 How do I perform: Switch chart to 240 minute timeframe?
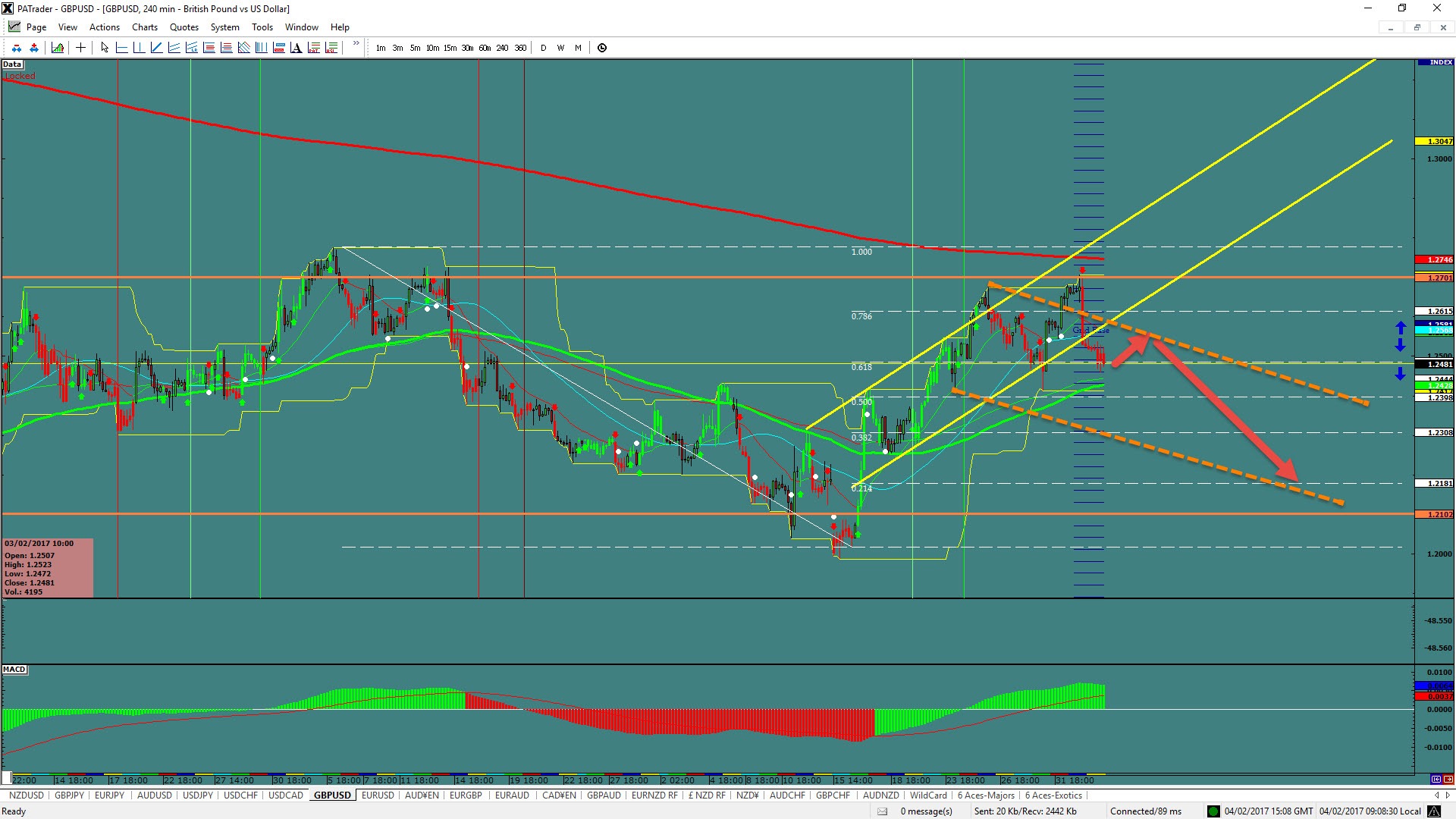[502, 48]
